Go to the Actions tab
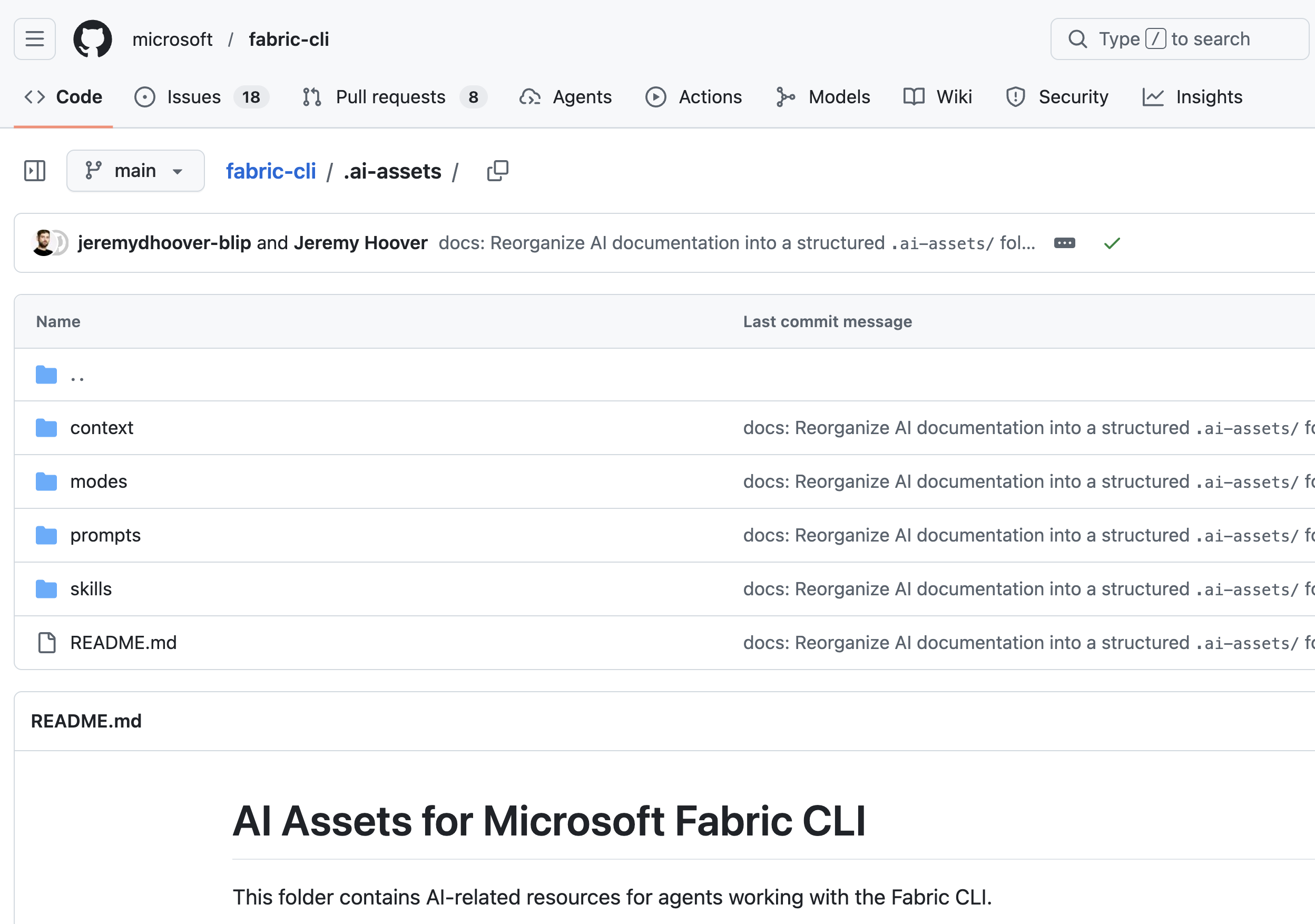The height and width of the screenshot is (924, 1315). [x=693, y=97]
